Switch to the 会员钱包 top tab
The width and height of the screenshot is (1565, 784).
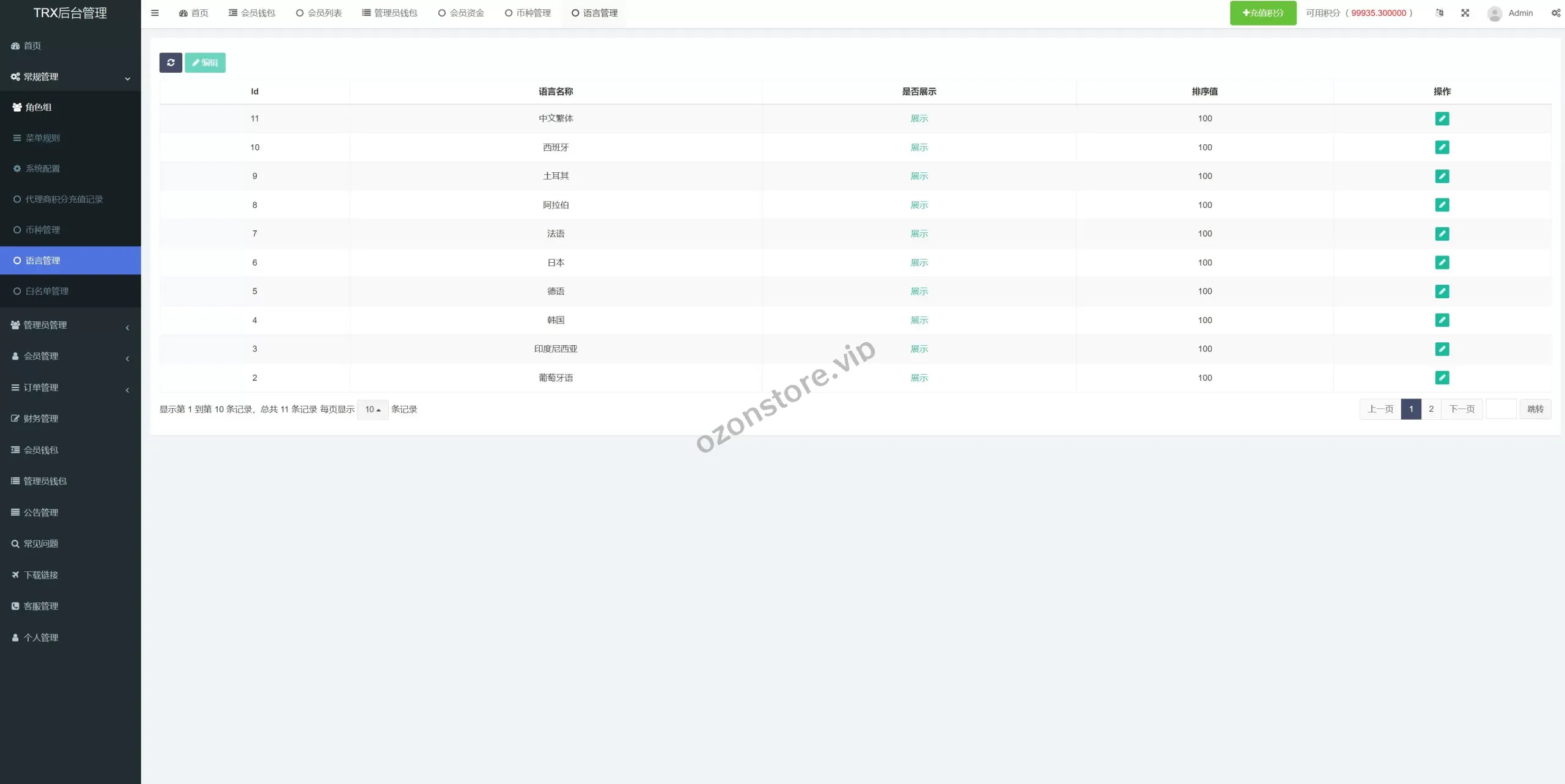point(252,13)
